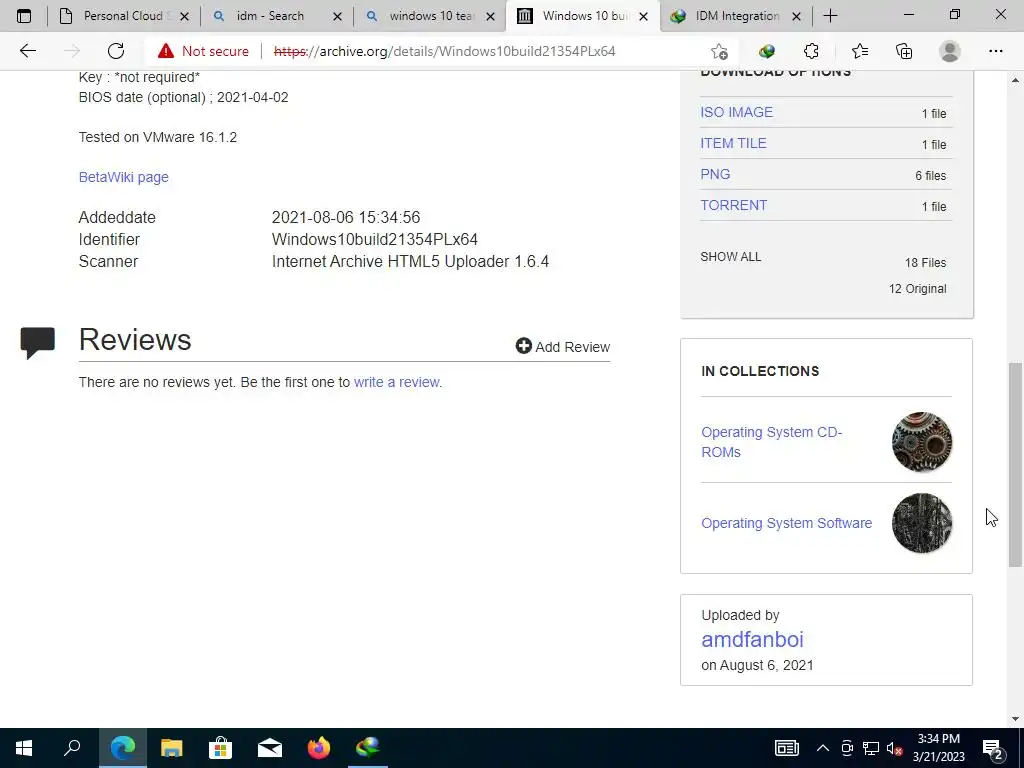
Task: Open the clock showing 3:34 PM
Action: [938, 748]
